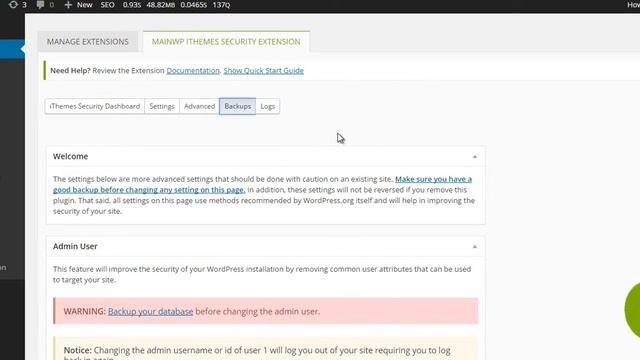
Task: Open the SEO admin bar menu
Action: tap(107, 5)
